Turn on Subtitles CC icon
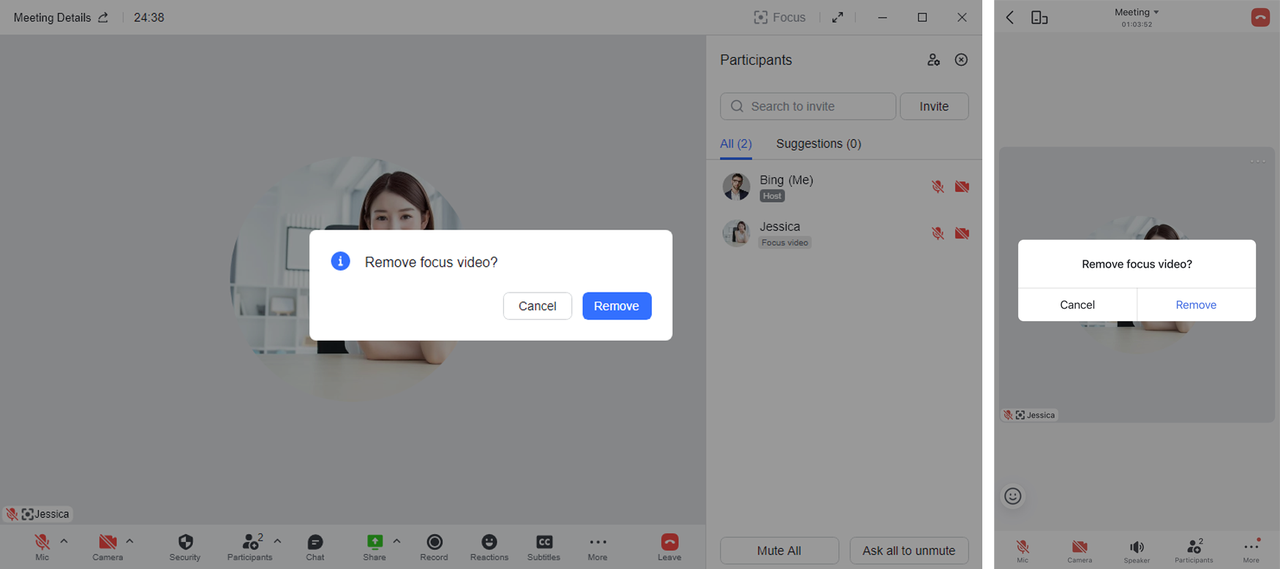 [544, 542]
